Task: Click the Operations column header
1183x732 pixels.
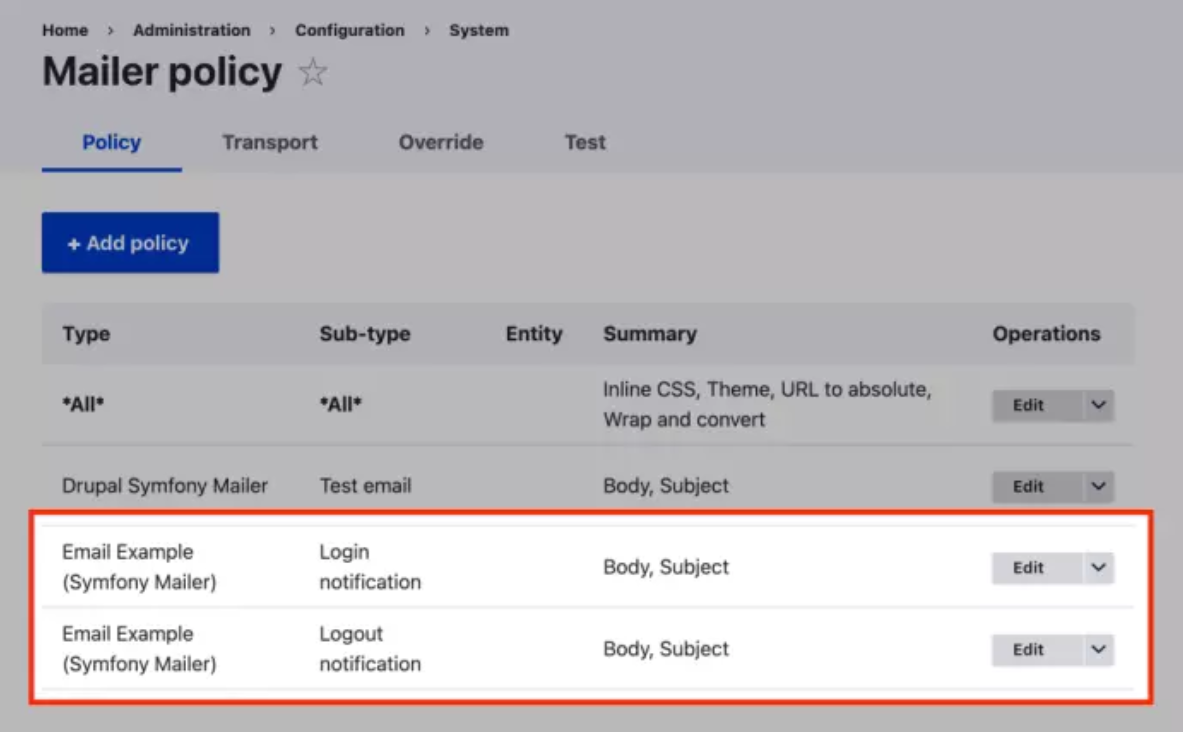Action: (1046, 334)
